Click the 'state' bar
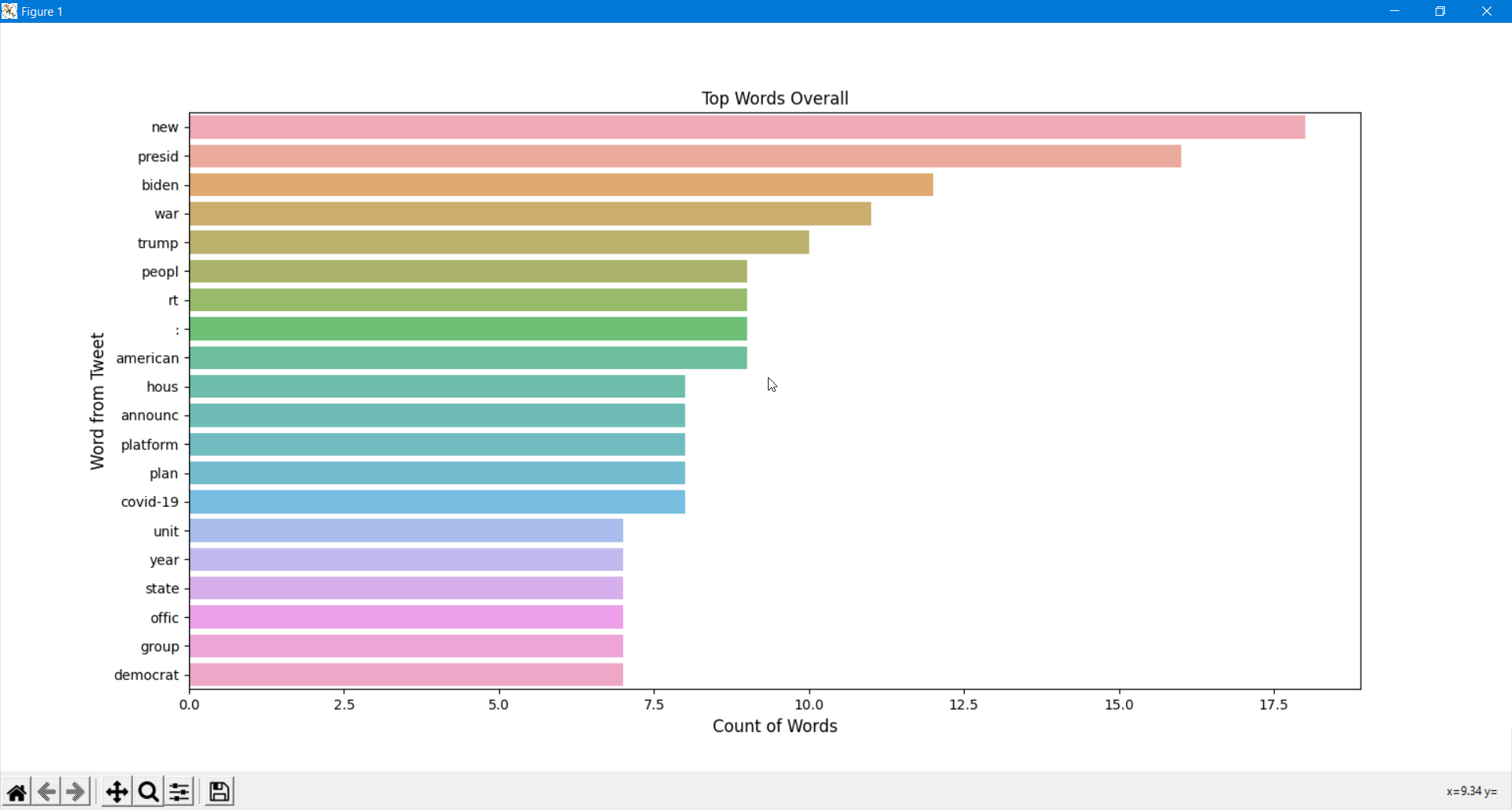Viewport: 1512px width, 810px height. [x=406, y=589]
